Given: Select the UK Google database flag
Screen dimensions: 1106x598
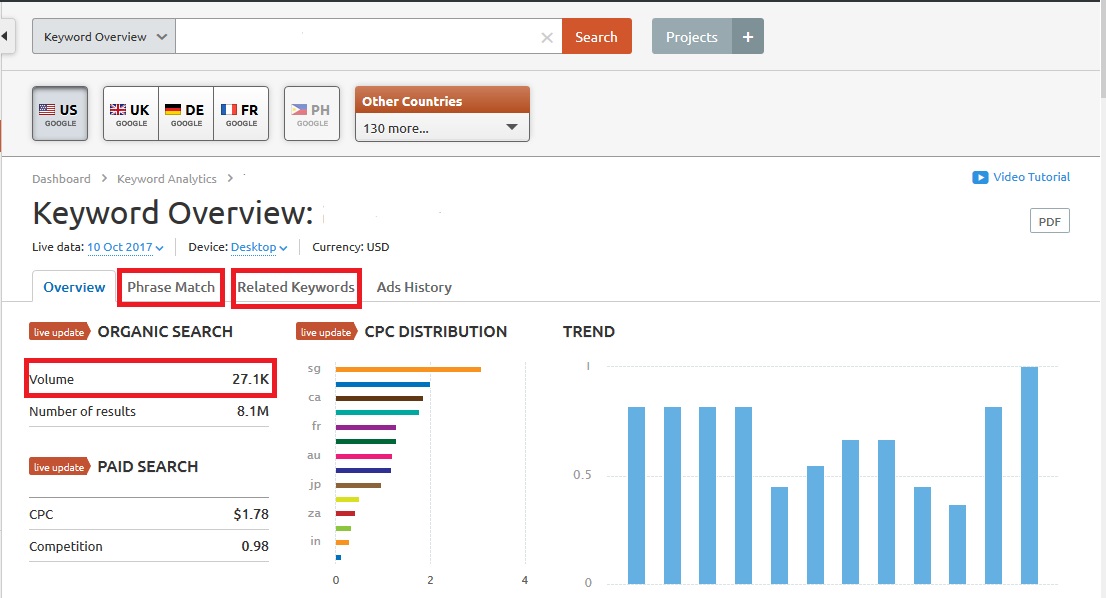Looking at the screenshot, I should click(130, 114).
